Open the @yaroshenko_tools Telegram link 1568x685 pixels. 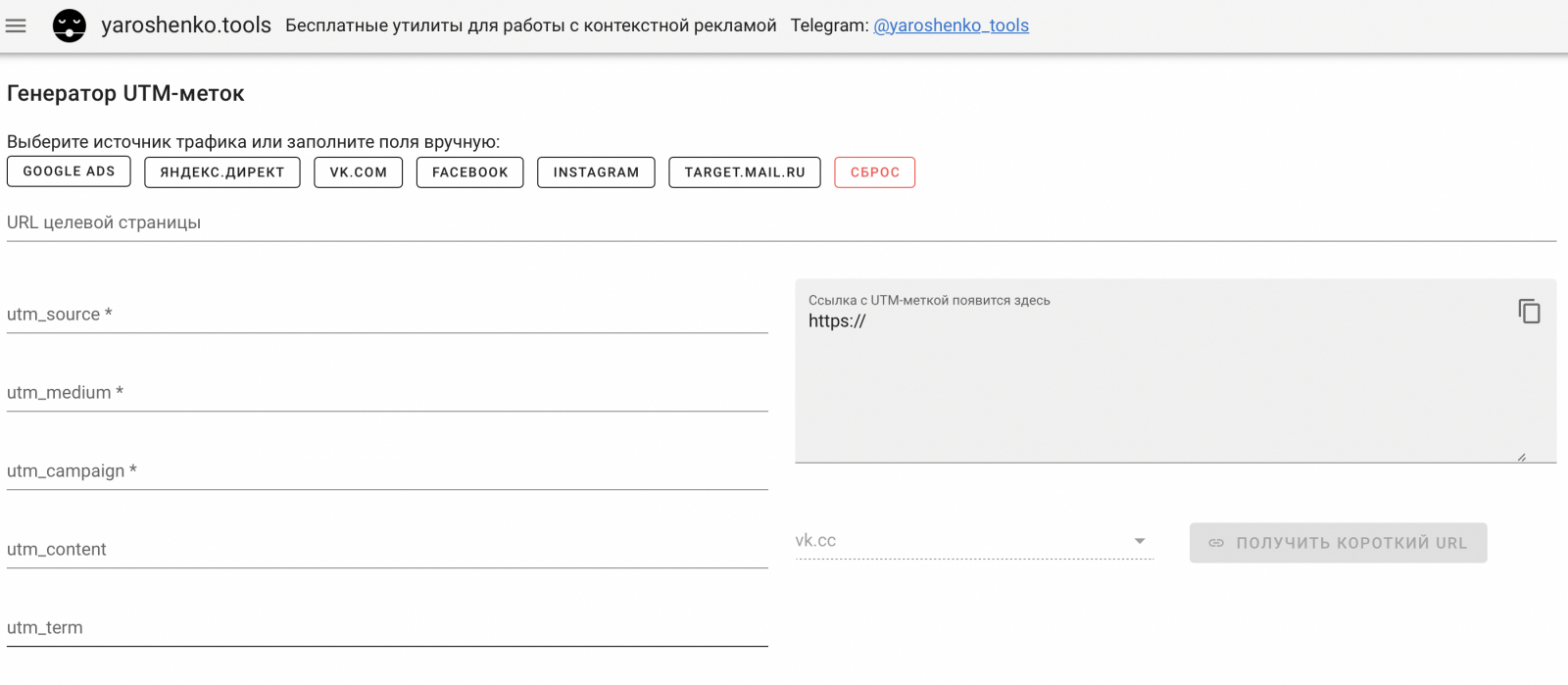(951, 25)
